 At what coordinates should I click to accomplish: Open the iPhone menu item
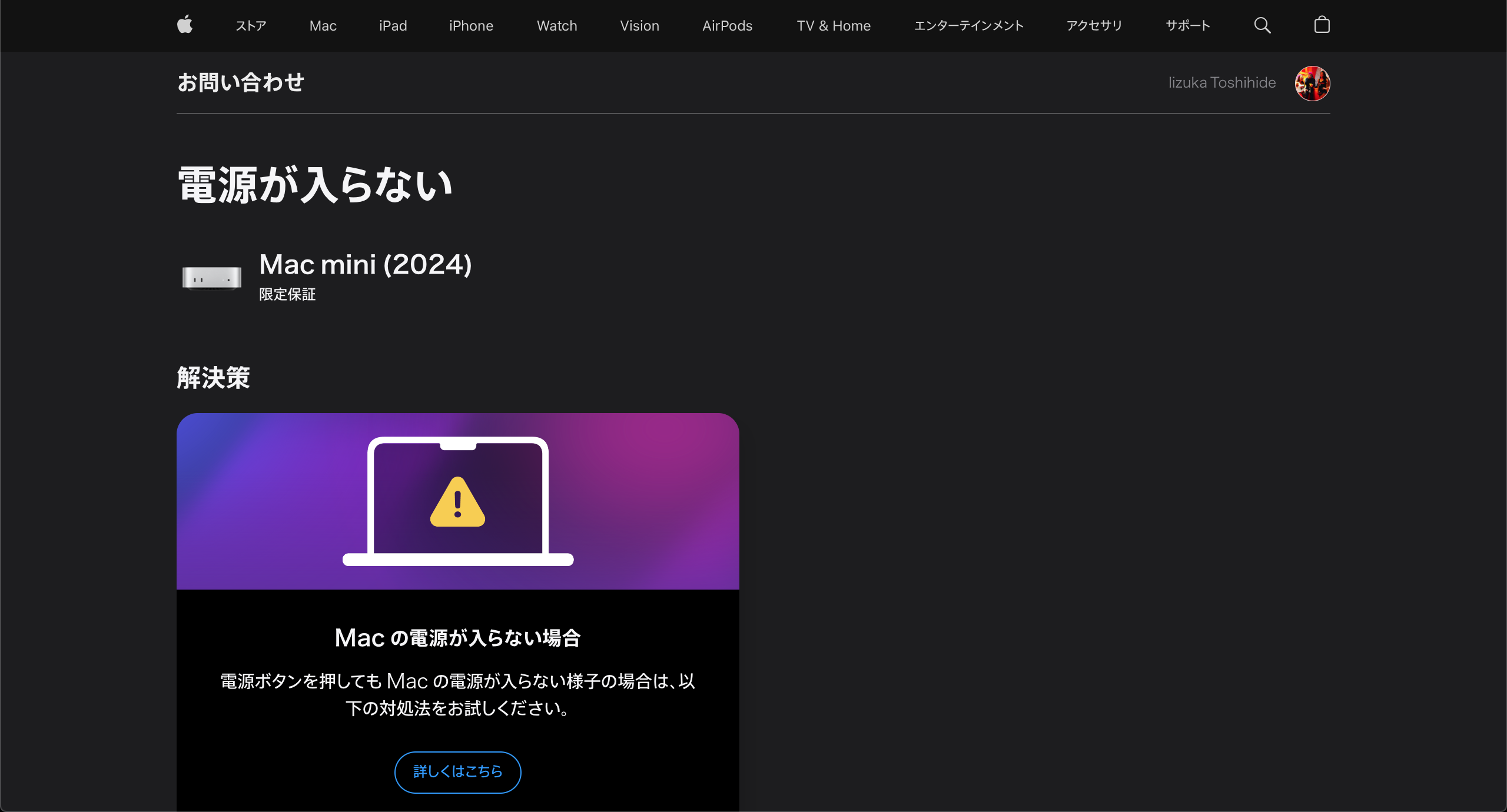[471, 26]
